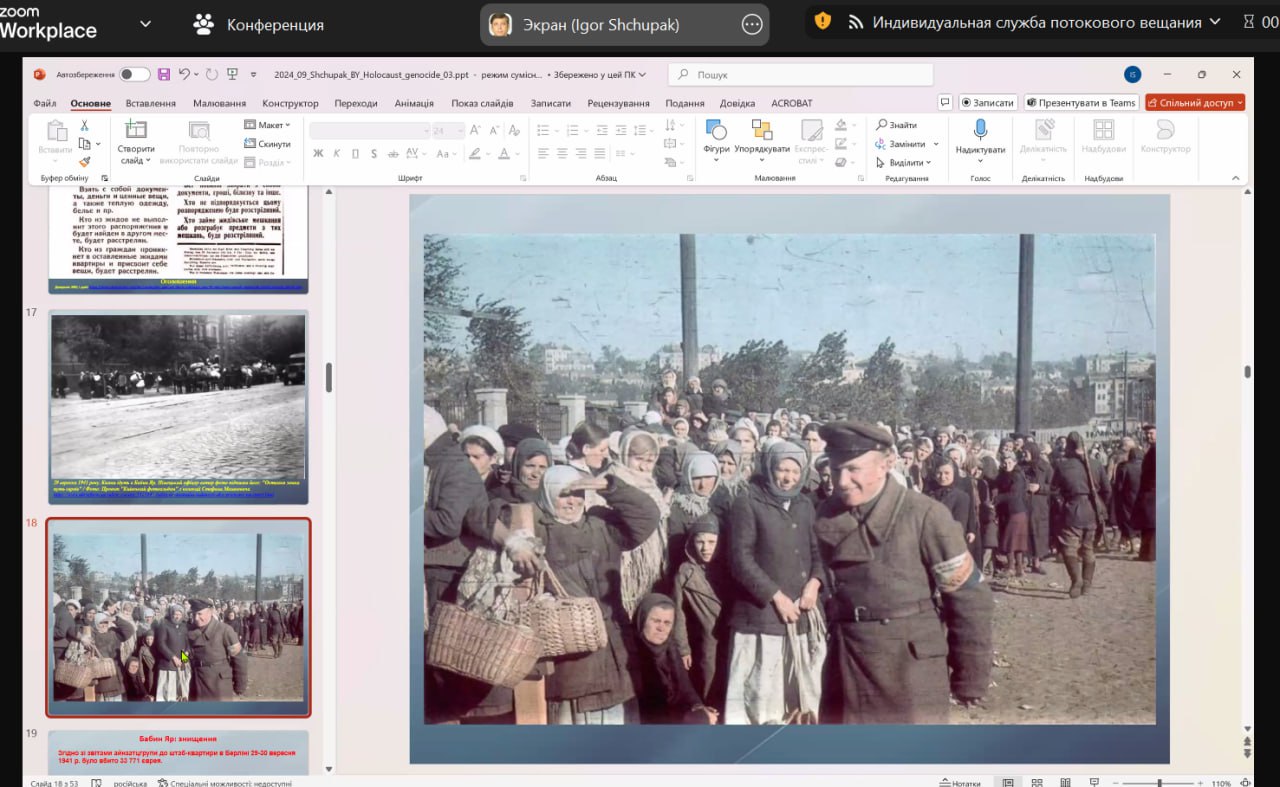1280x787 pixels.
Task: Open more options ellipsis on Экран tab
Action: pos(752,25)
